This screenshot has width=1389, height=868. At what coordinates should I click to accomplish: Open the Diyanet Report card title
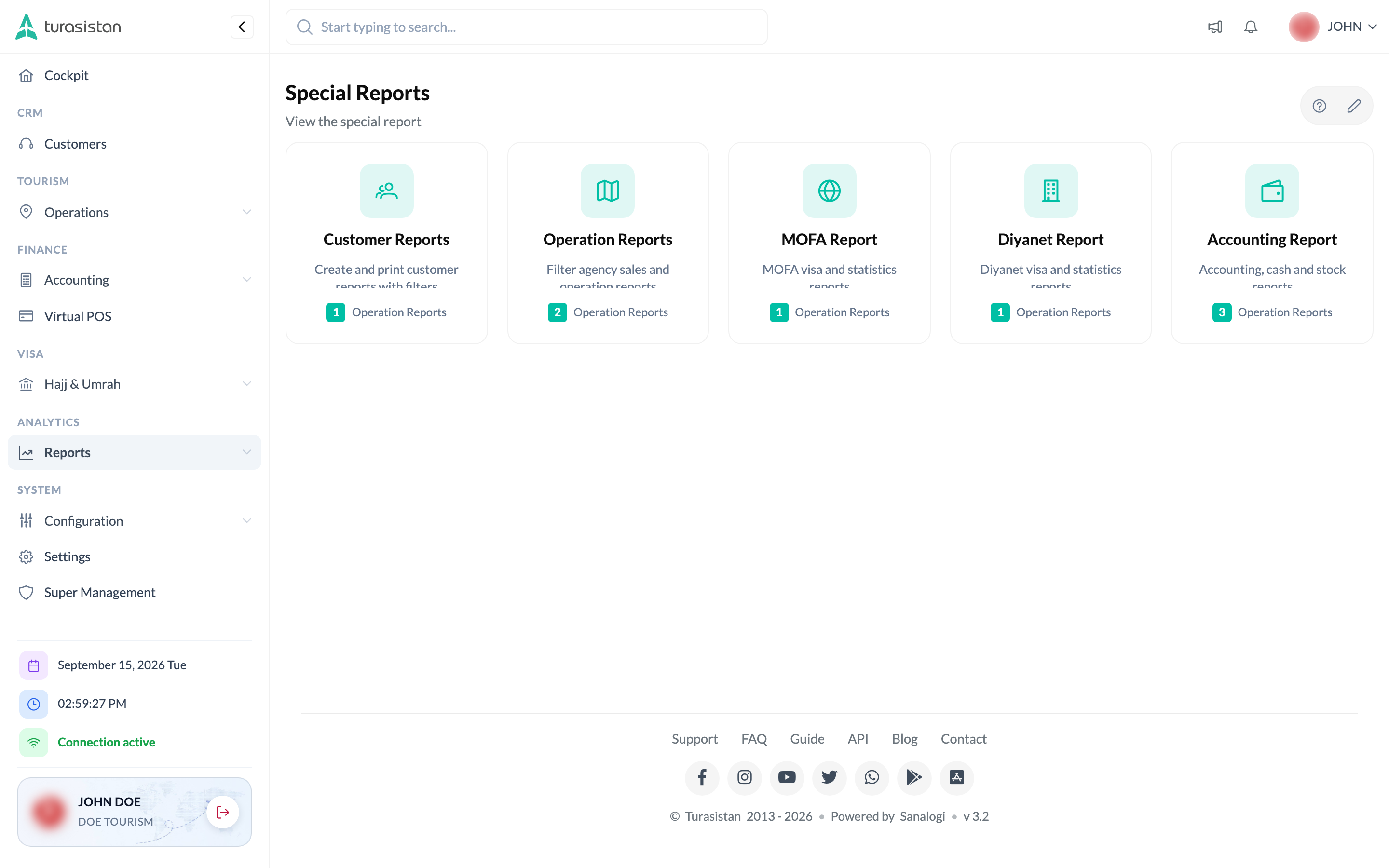point(1051,239)
